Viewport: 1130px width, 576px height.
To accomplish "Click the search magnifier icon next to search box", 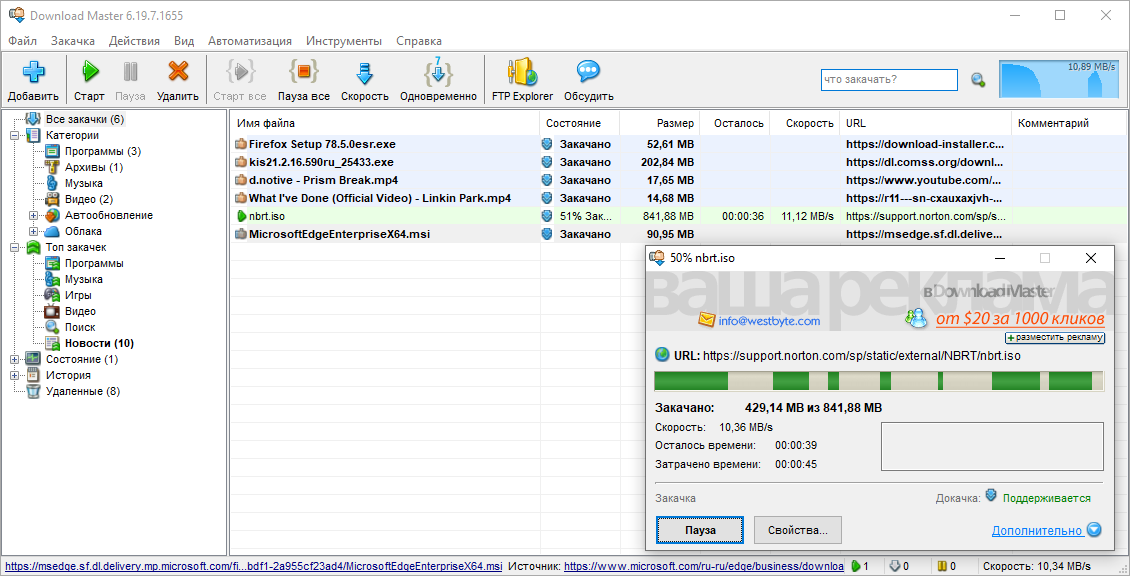I will click(x=978, y=80).
